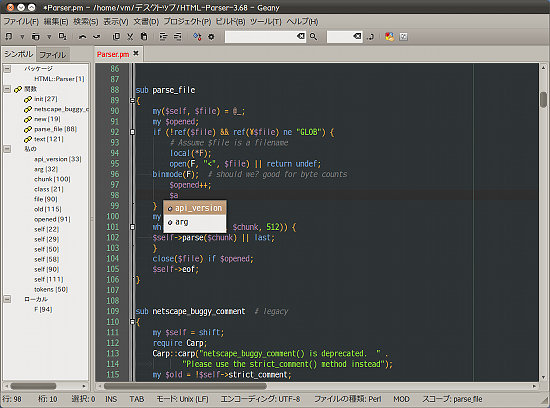The height and width of the screenshot is (408, 550).
Task: Click the editor vertical scrollbar thumb
Action: (543, 100)
